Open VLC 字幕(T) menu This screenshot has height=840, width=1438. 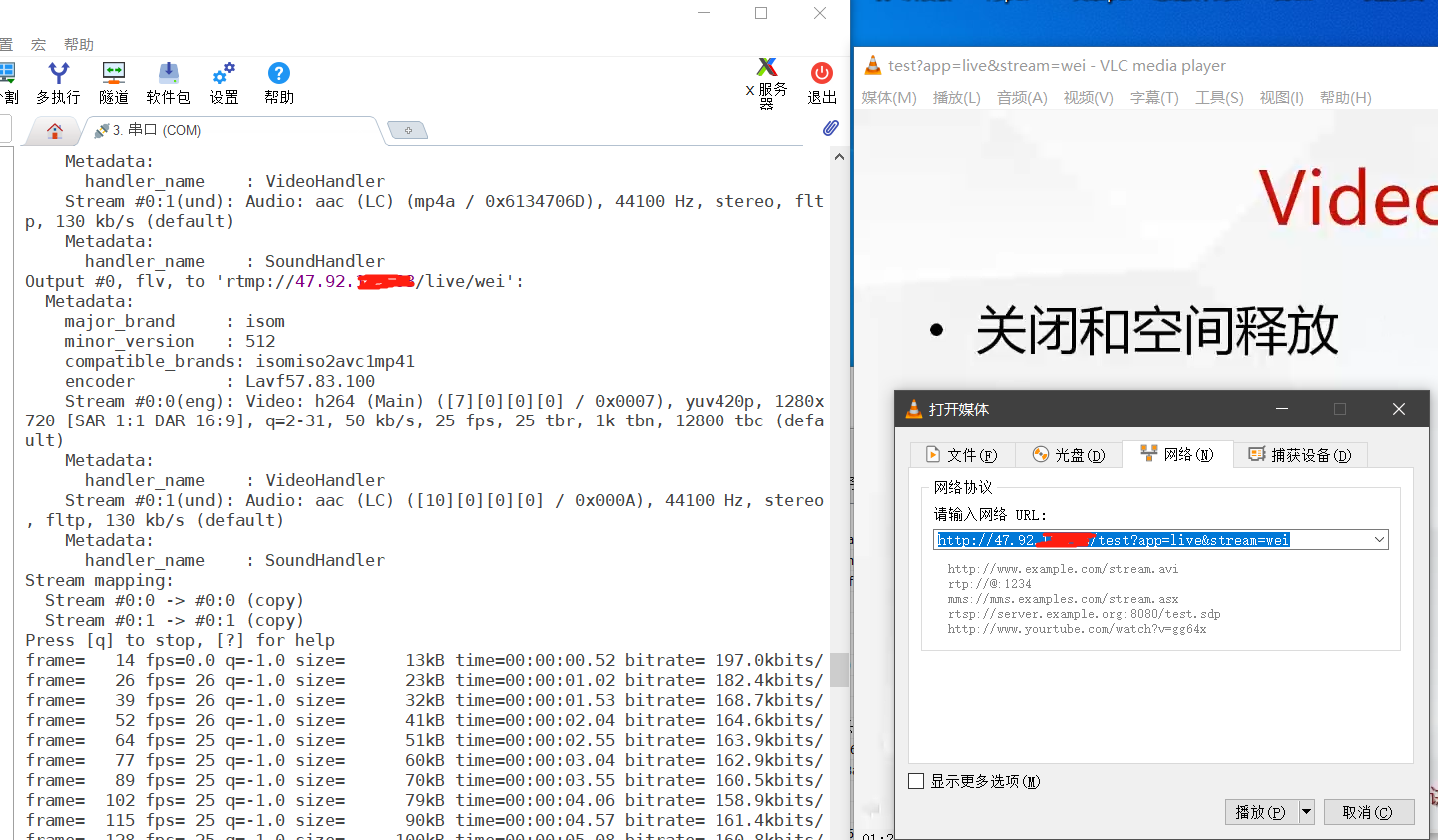[1154, 97]
